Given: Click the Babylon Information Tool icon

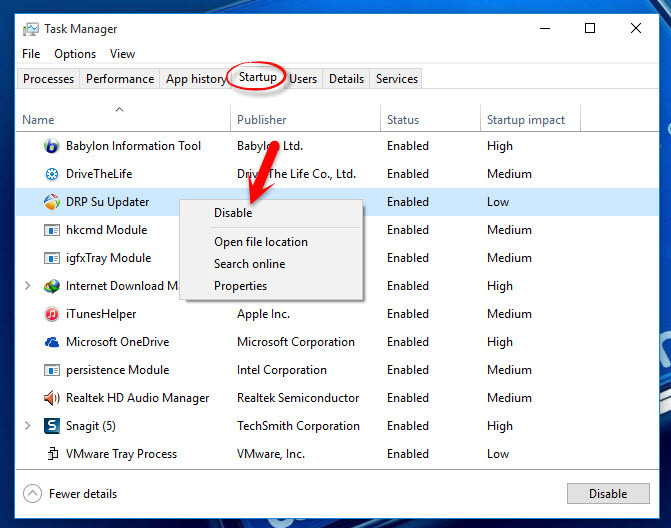Looking at the screenshot, I should 51,146.
